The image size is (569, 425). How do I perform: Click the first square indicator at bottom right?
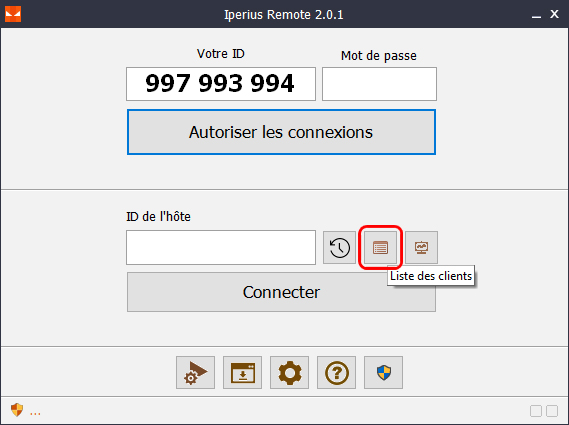(x=536, y=411)
